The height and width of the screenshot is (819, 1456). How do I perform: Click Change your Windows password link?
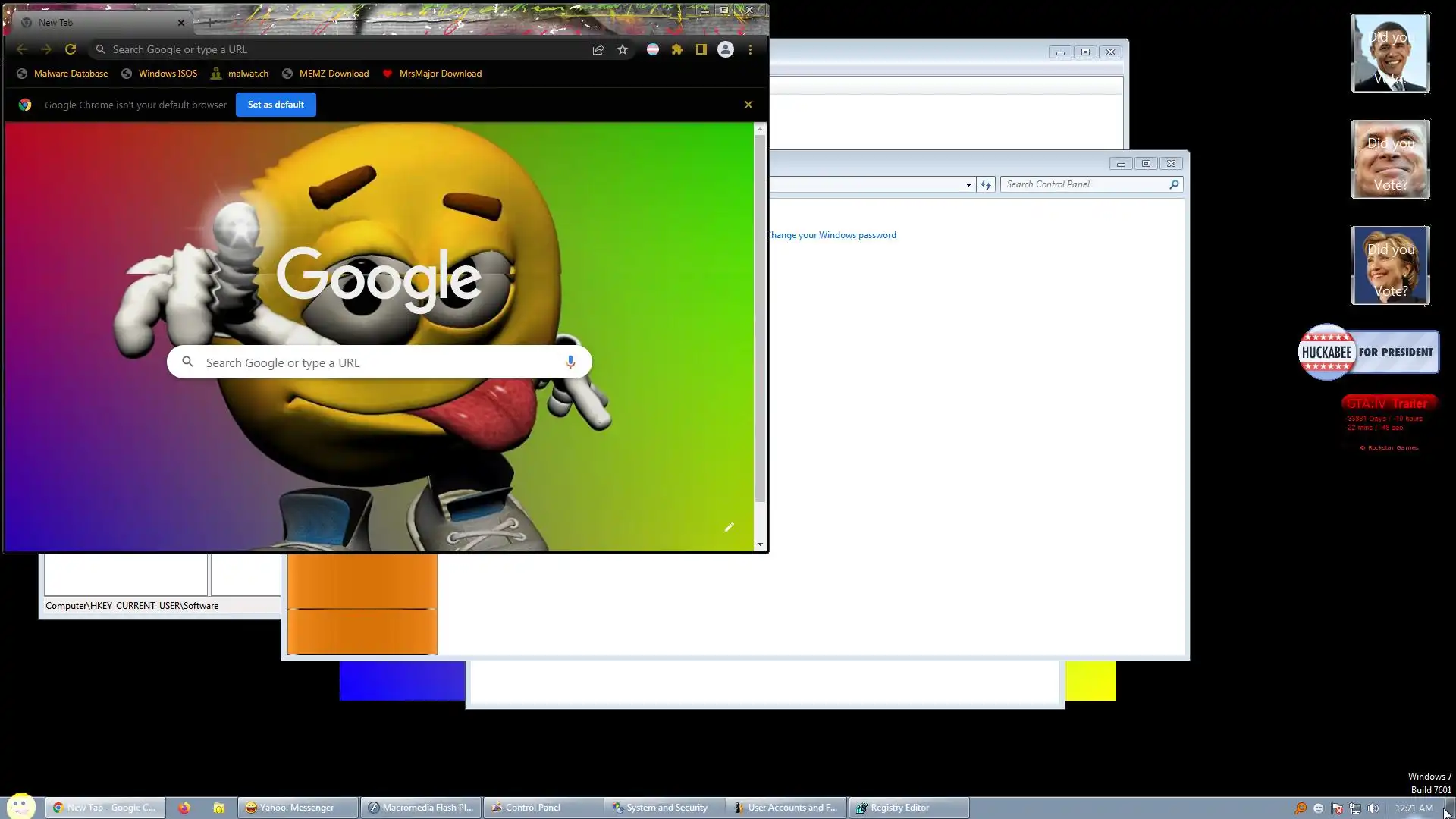832,235
